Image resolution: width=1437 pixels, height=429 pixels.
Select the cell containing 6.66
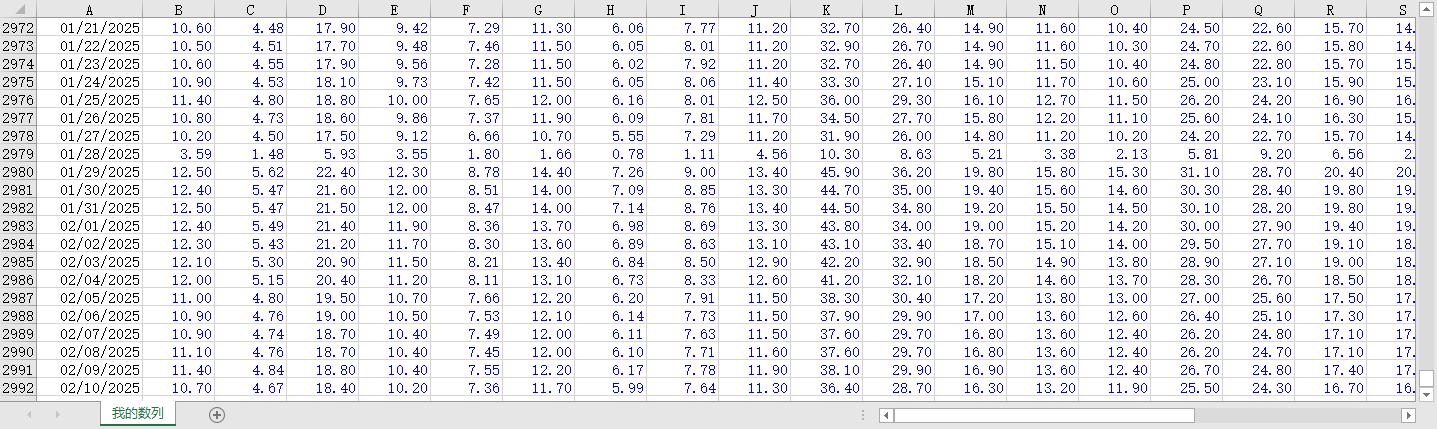pos(466,136)
